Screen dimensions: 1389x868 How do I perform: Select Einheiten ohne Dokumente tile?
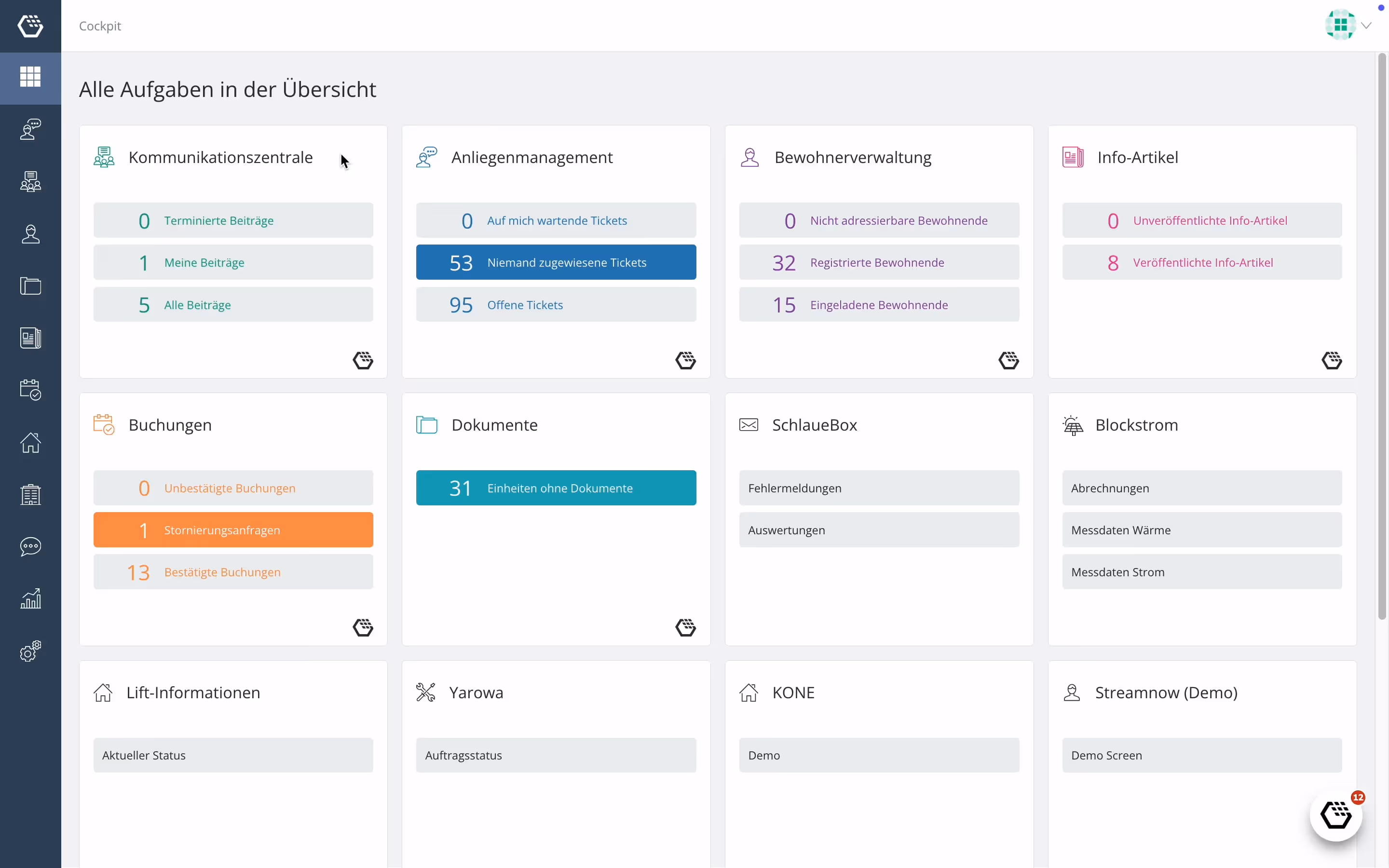click(x=556, y=488)
